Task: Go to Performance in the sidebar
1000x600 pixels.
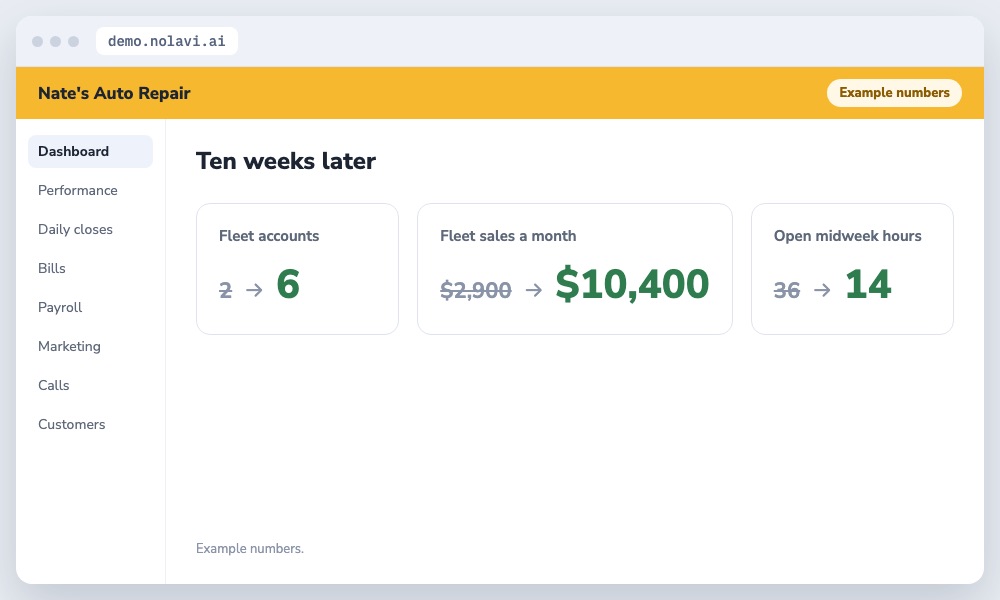Action: pos(78,190)
